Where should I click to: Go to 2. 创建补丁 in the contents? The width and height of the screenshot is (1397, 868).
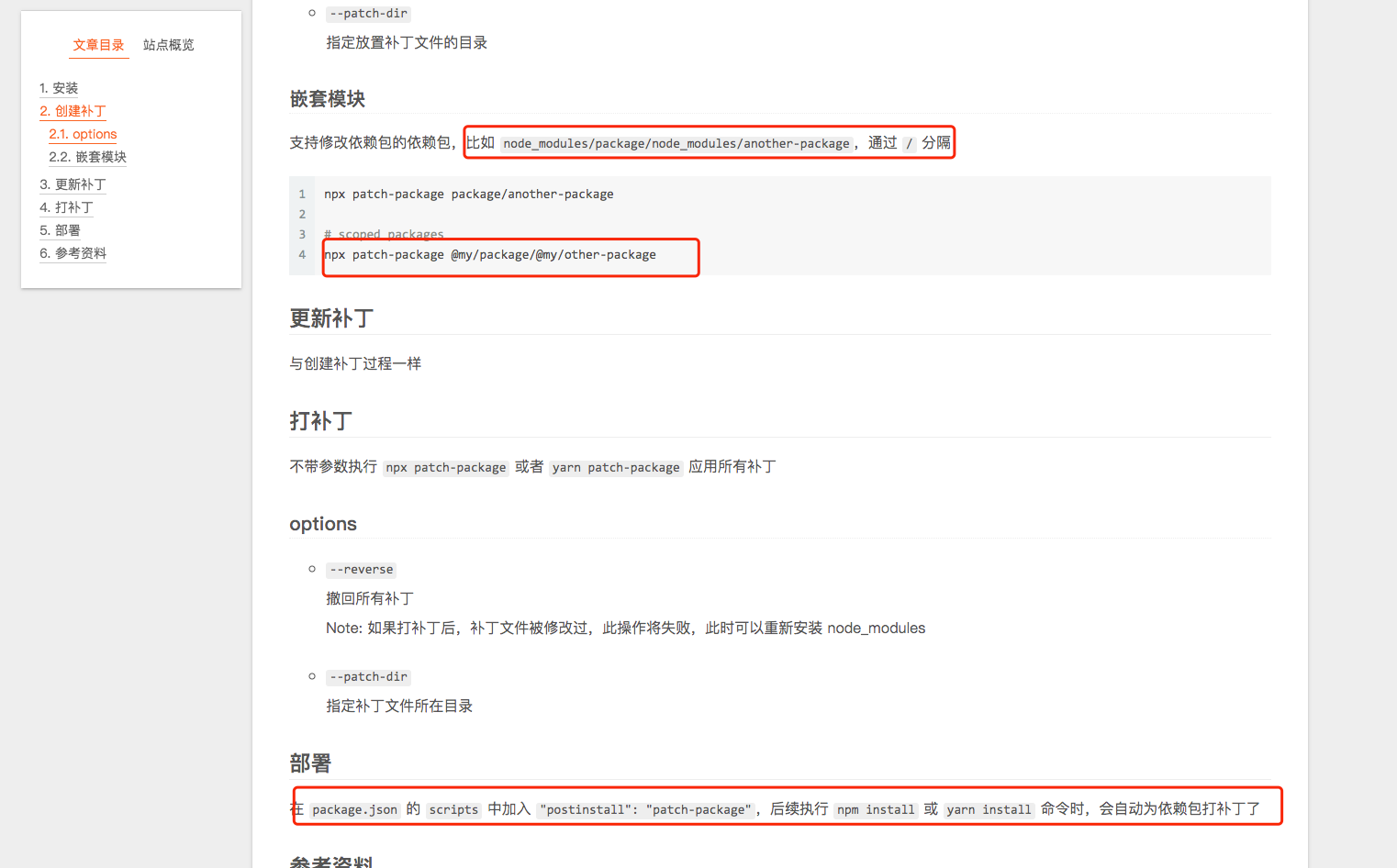click(73, 111)
